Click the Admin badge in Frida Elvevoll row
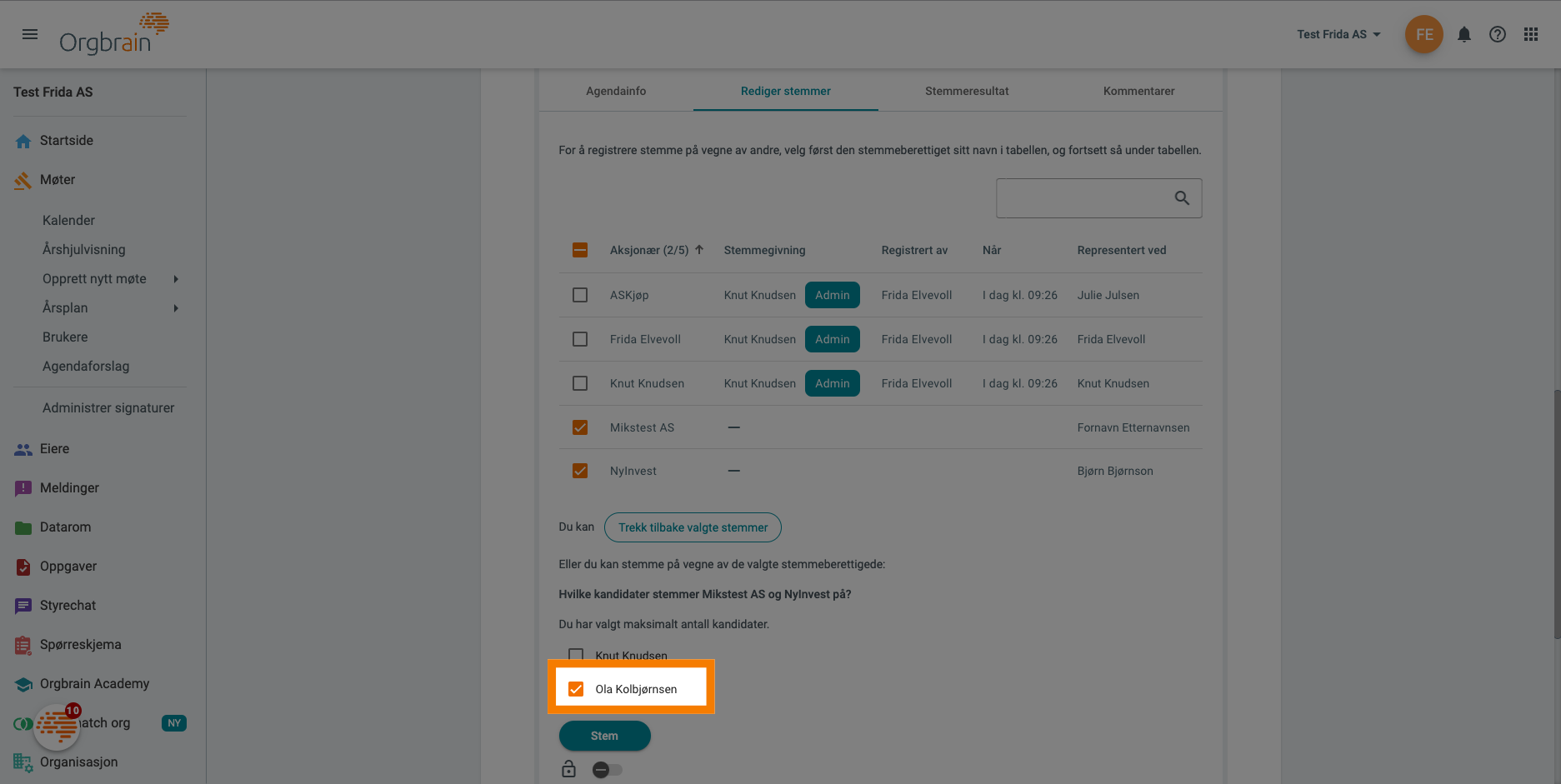This screenshot has width=1561, height=784. (833, 339)
